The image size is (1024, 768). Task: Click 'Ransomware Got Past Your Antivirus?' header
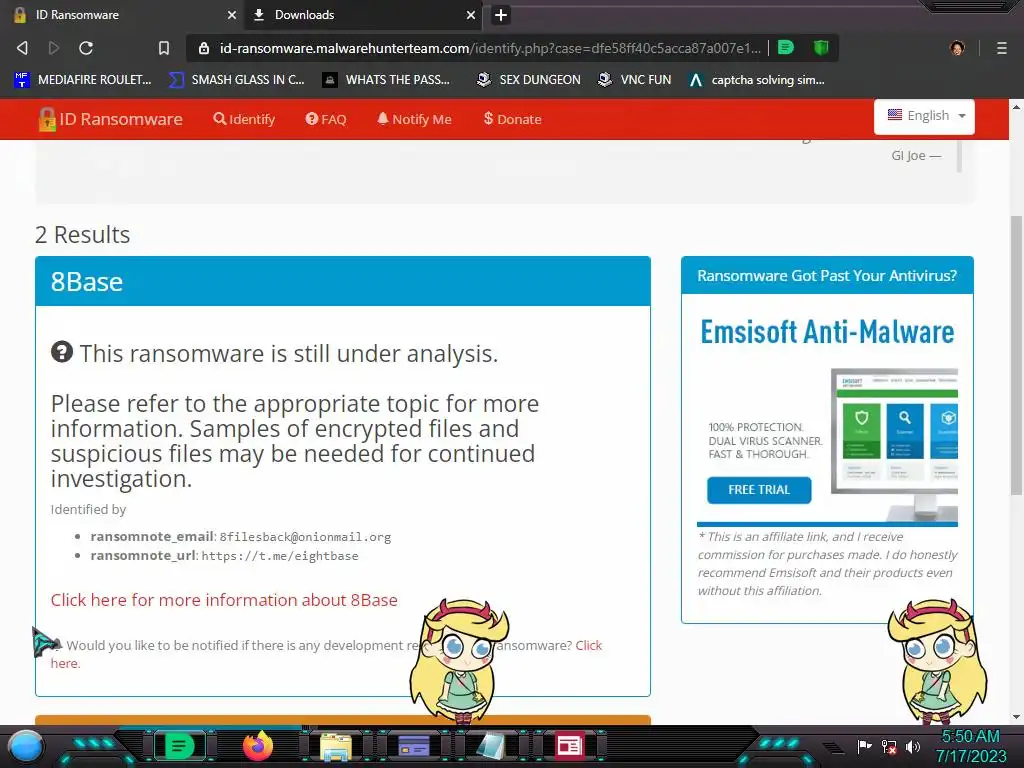[827, 276]
